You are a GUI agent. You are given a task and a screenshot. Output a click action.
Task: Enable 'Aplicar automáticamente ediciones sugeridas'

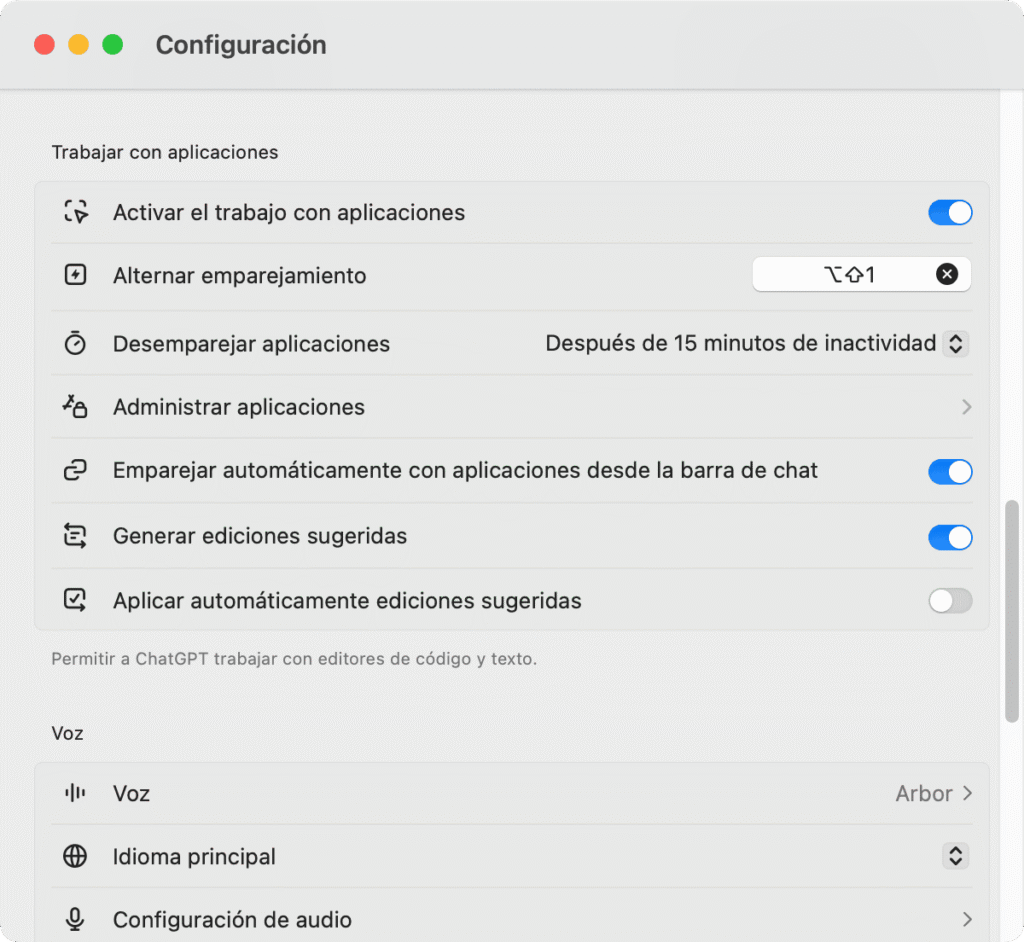pyautogui.click(x=949, y=601)
